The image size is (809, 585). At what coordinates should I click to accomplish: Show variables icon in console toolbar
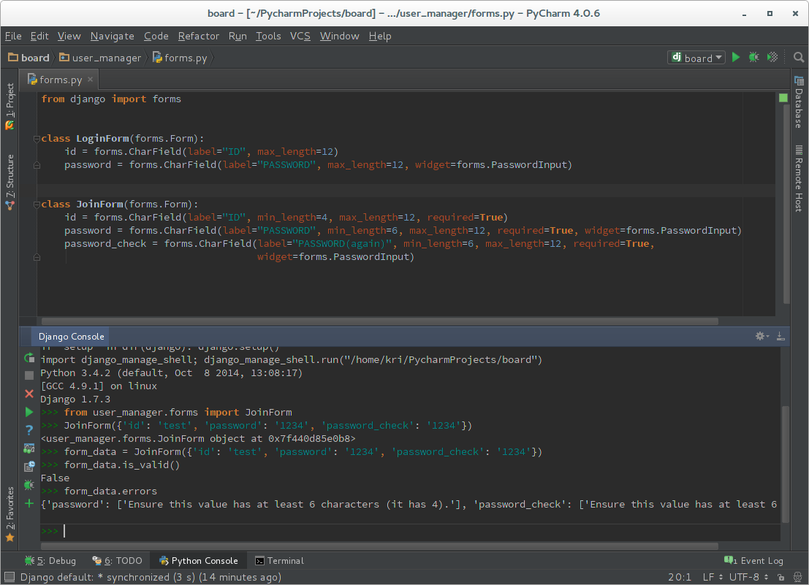click(29, 448)
